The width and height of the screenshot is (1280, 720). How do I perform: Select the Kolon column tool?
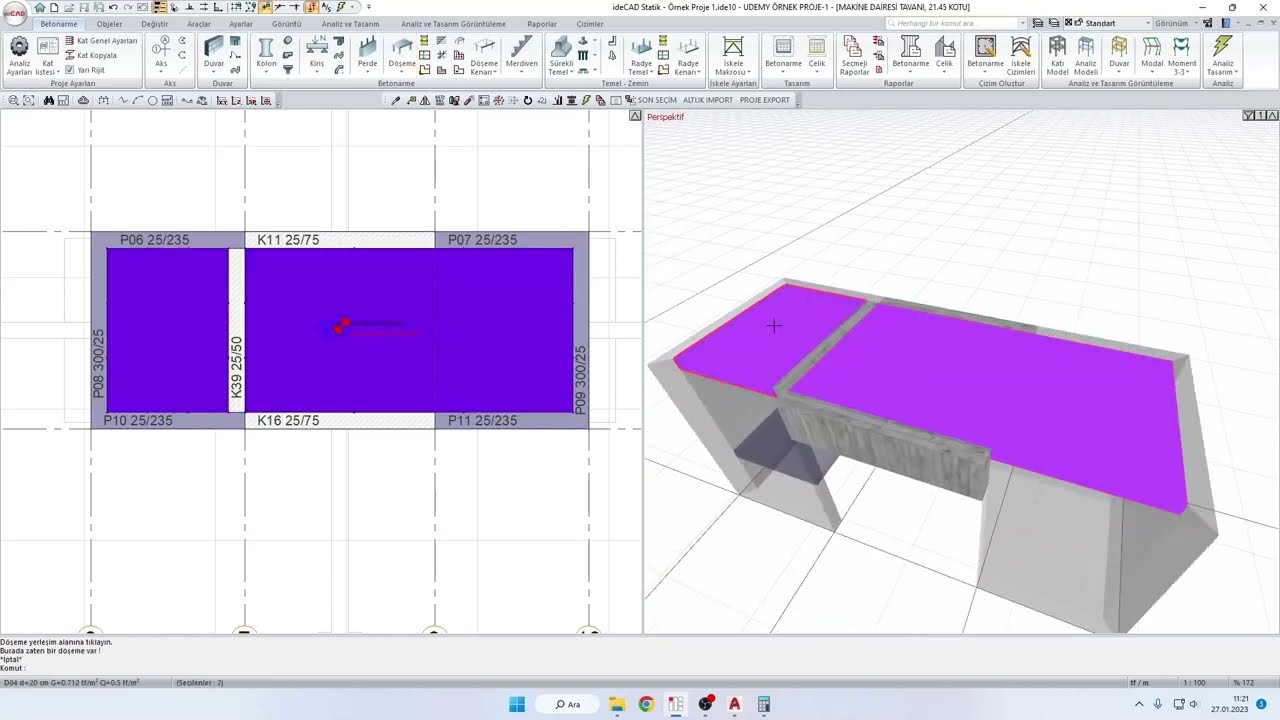point(266,55)
